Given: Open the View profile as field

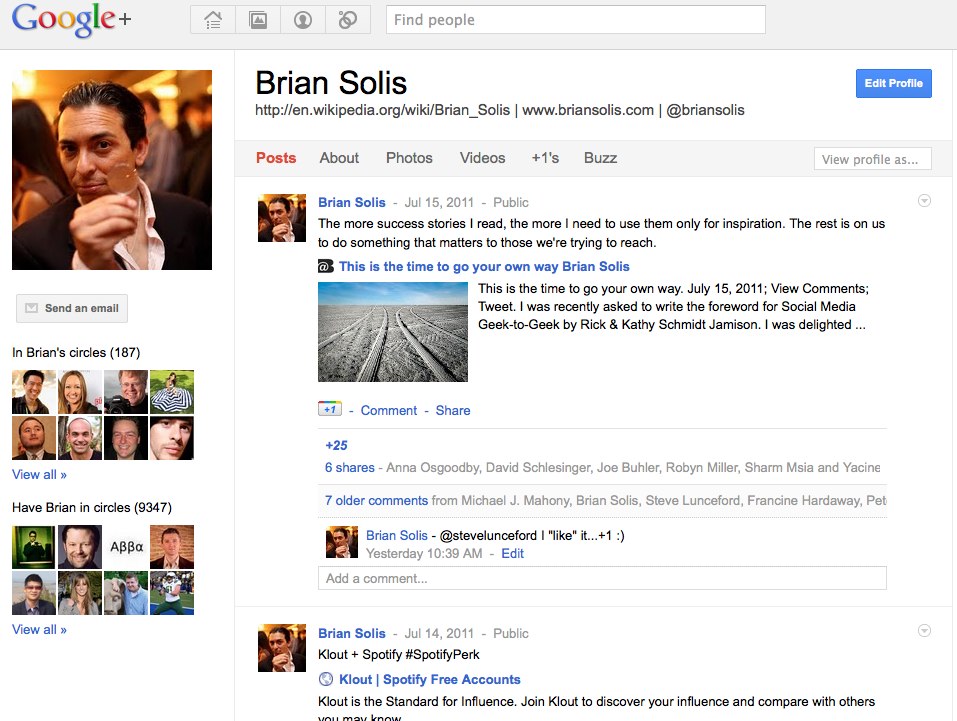Looking at the screenshot, I should point(873,159).
